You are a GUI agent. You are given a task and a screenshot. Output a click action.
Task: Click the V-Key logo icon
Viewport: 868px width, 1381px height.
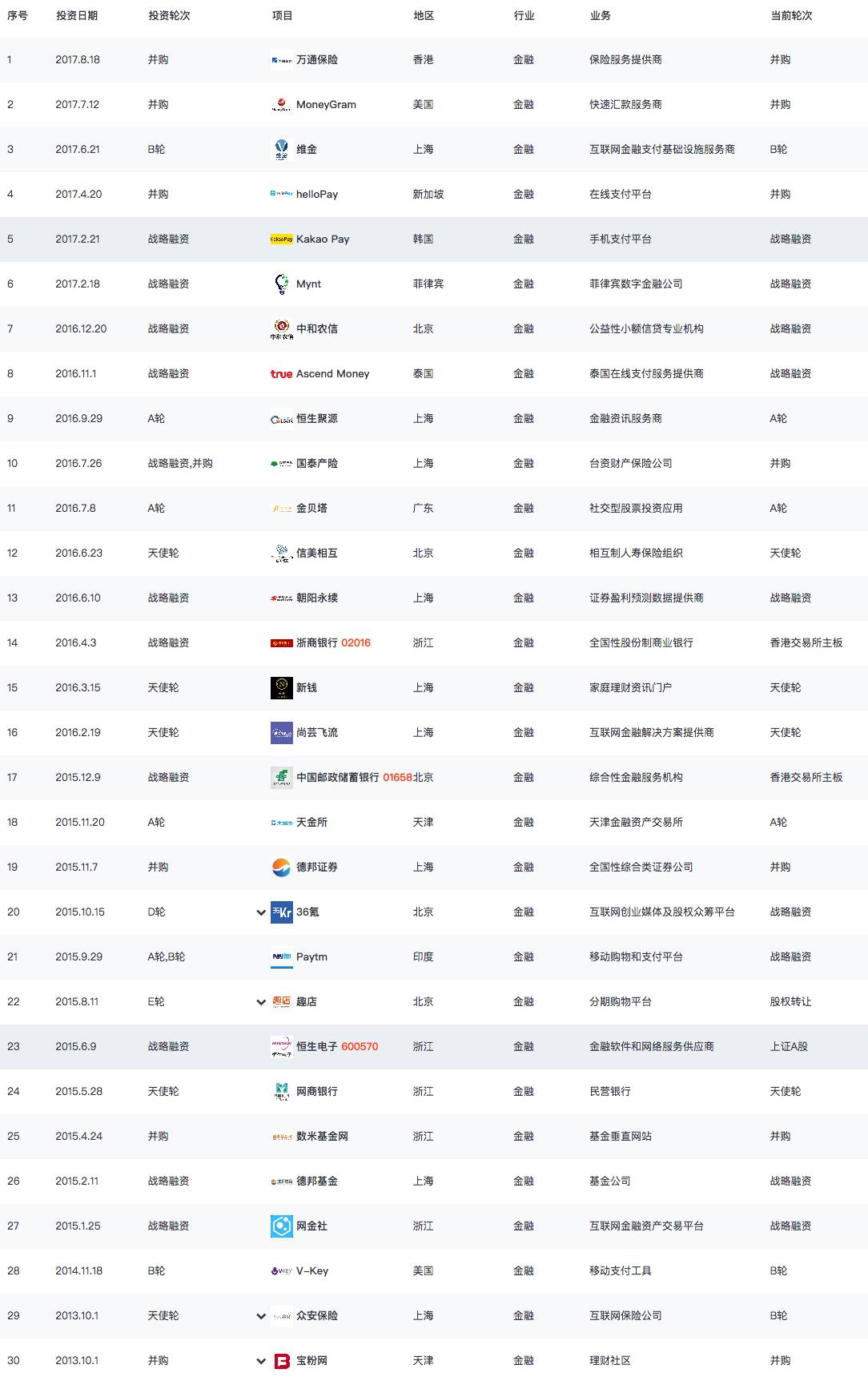[x=281, y=1271]
